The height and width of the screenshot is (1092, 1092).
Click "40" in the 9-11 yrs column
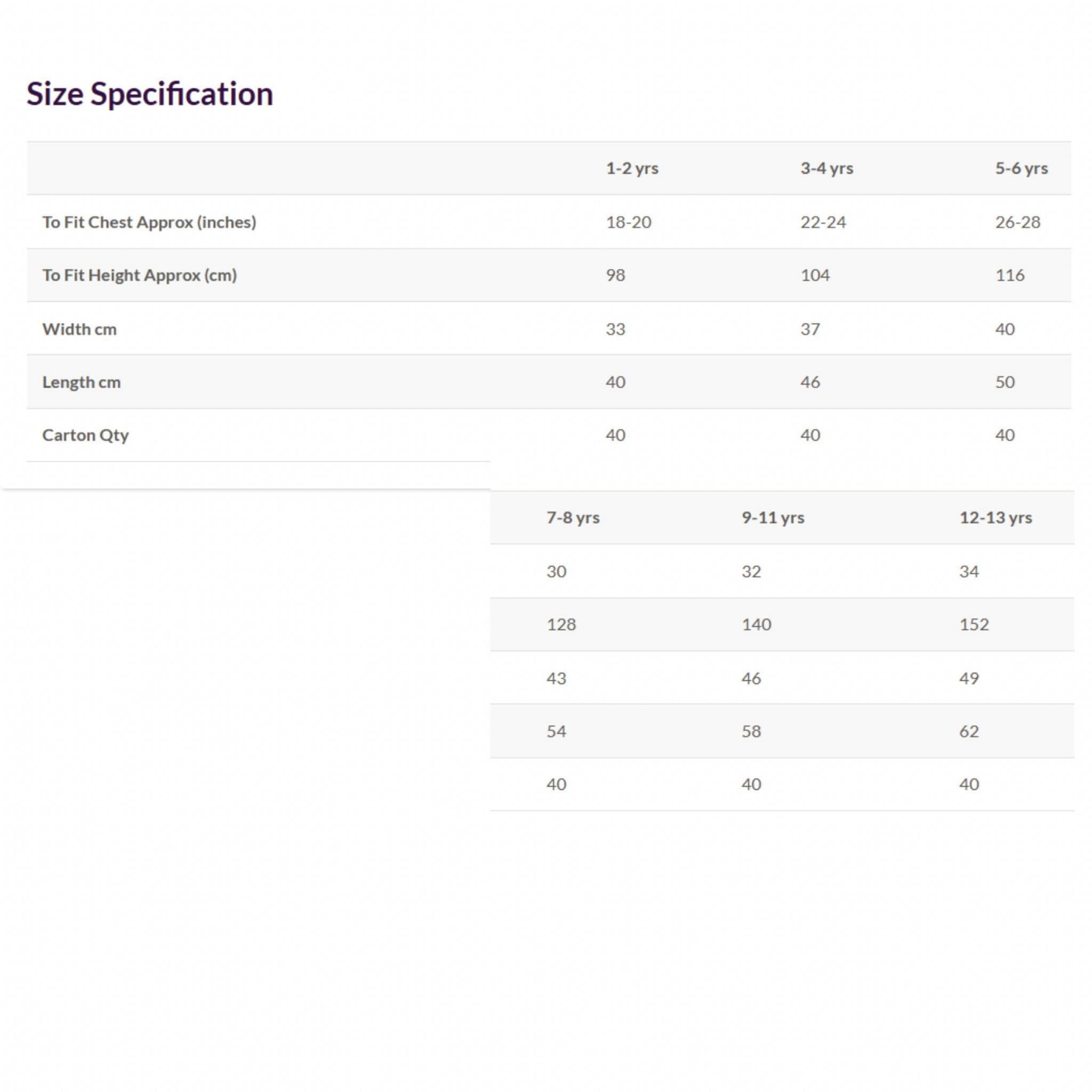[751, 784]
